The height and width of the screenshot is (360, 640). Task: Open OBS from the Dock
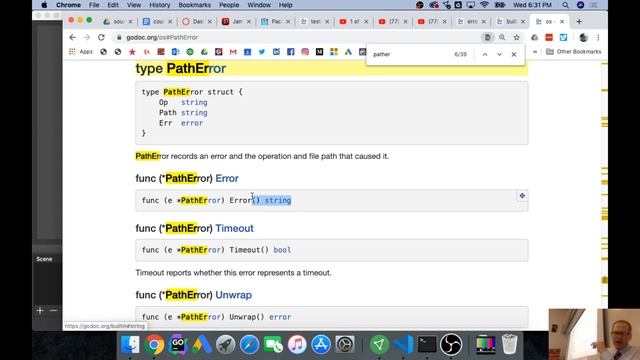tap(451, 344)
